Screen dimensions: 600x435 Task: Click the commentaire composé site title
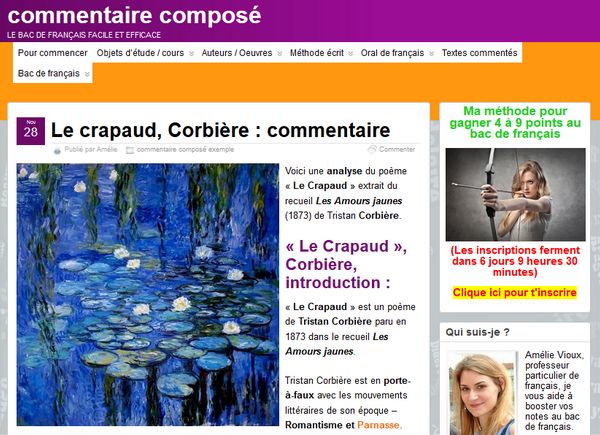134,15
